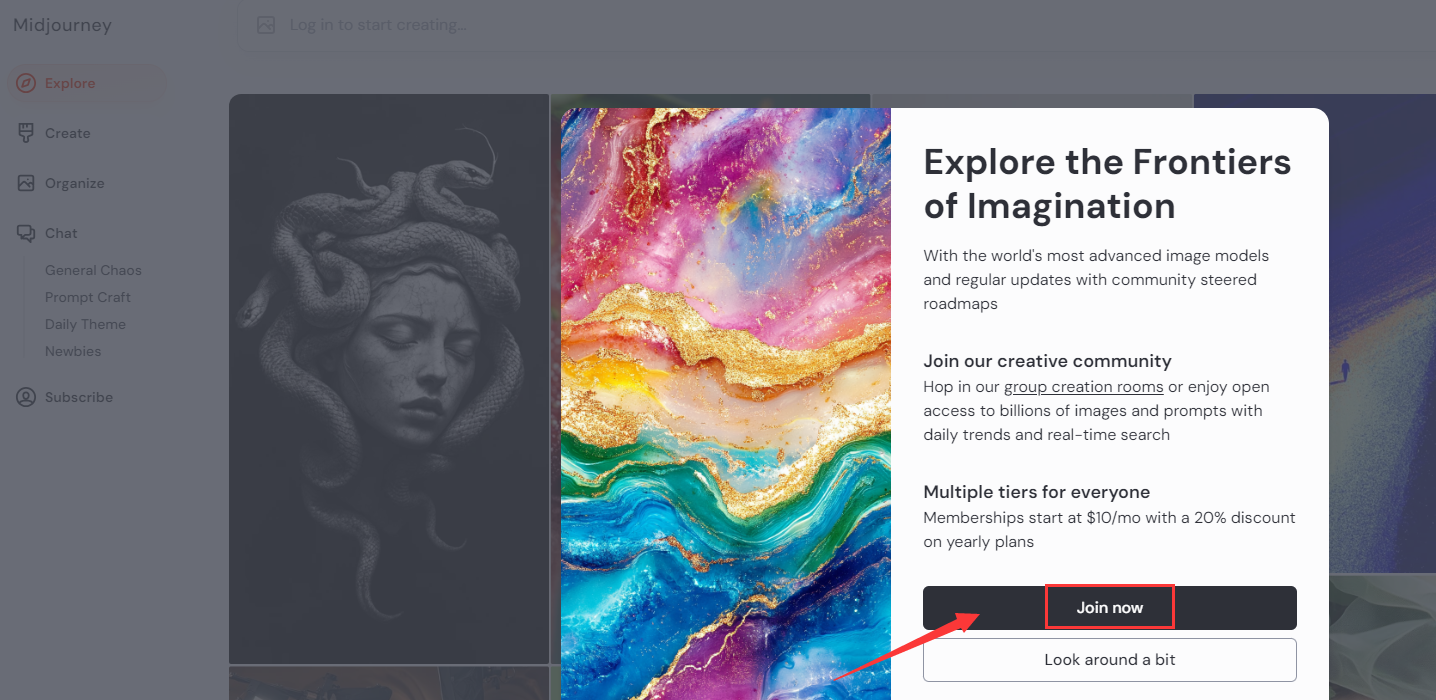Click the Join now button

[x=1110, y=608]
